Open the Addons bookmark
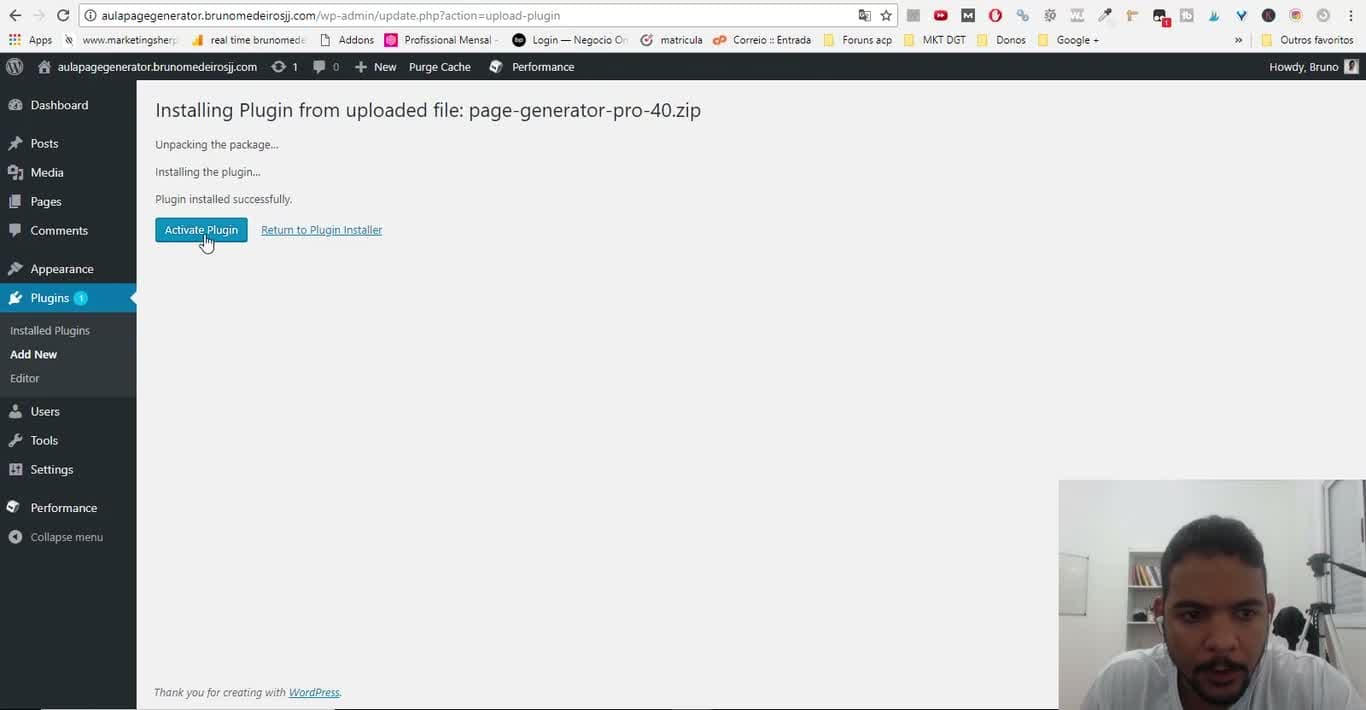Viewport: 1366px width, 710px height. pyautogui.click(x=346, y=40)
